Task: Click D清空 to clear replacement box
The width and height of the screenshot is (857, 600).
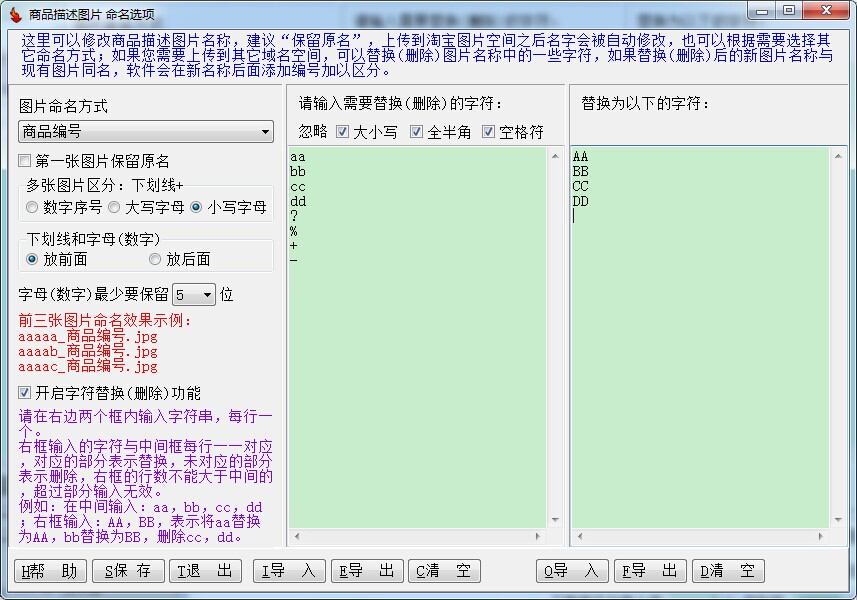Action: click(x=728, y=571)
